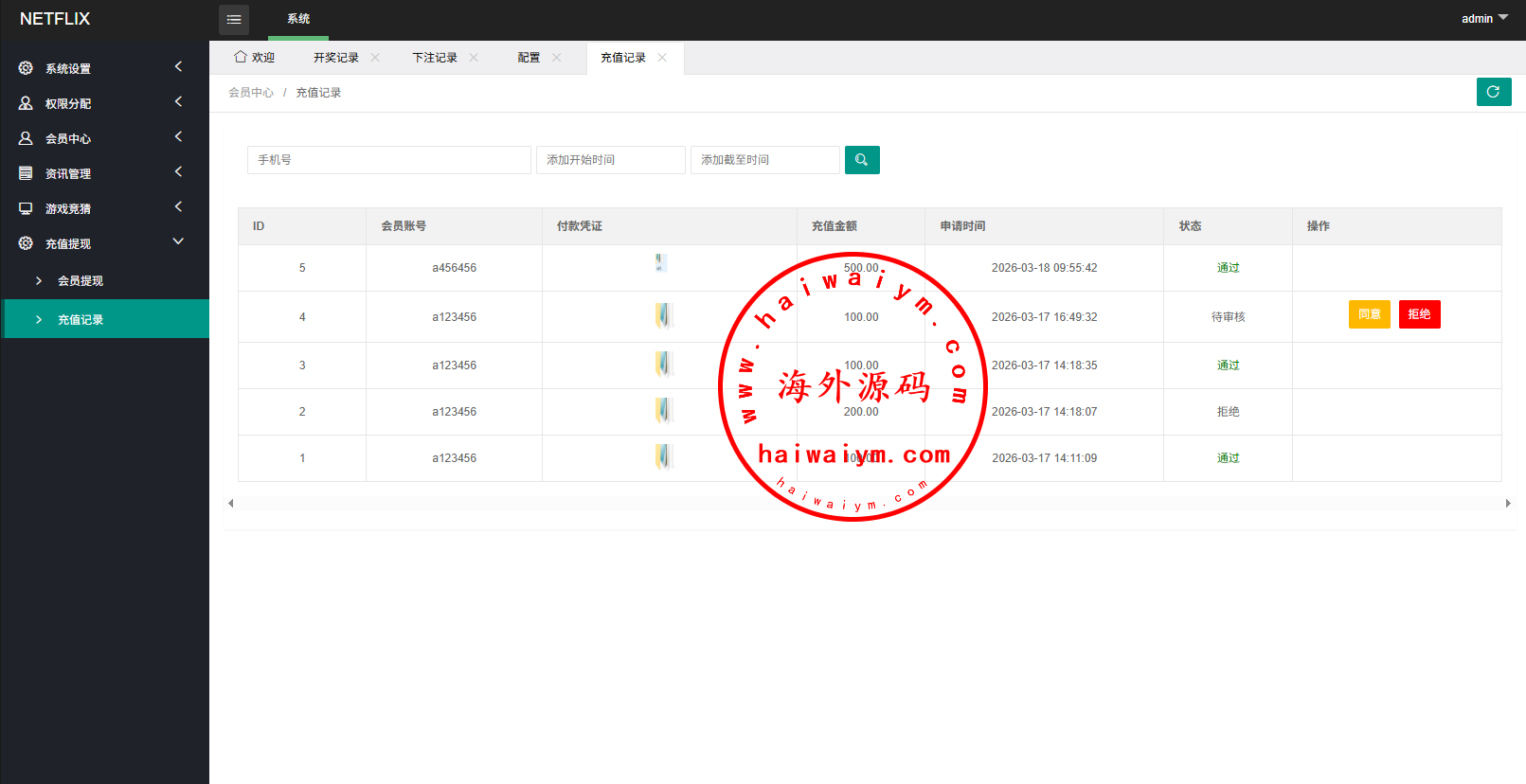Close the 充值记录 tab
Image resolution: width=1526 pixels, height=784 pixels.
tap(662, 58)
